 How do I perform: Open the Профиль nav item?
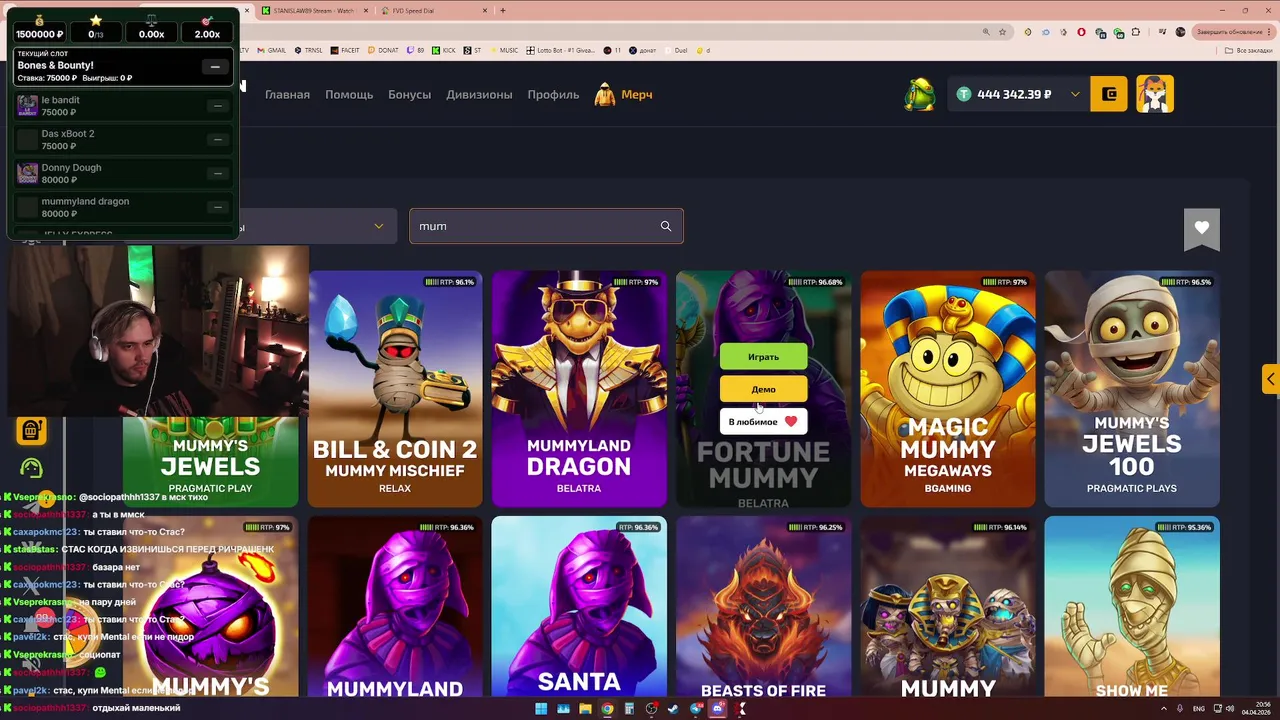pos(553,94)
